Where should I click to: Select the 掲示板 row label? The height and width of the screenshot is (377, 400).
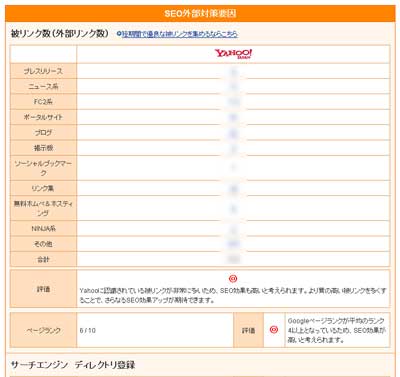[43, 148]
